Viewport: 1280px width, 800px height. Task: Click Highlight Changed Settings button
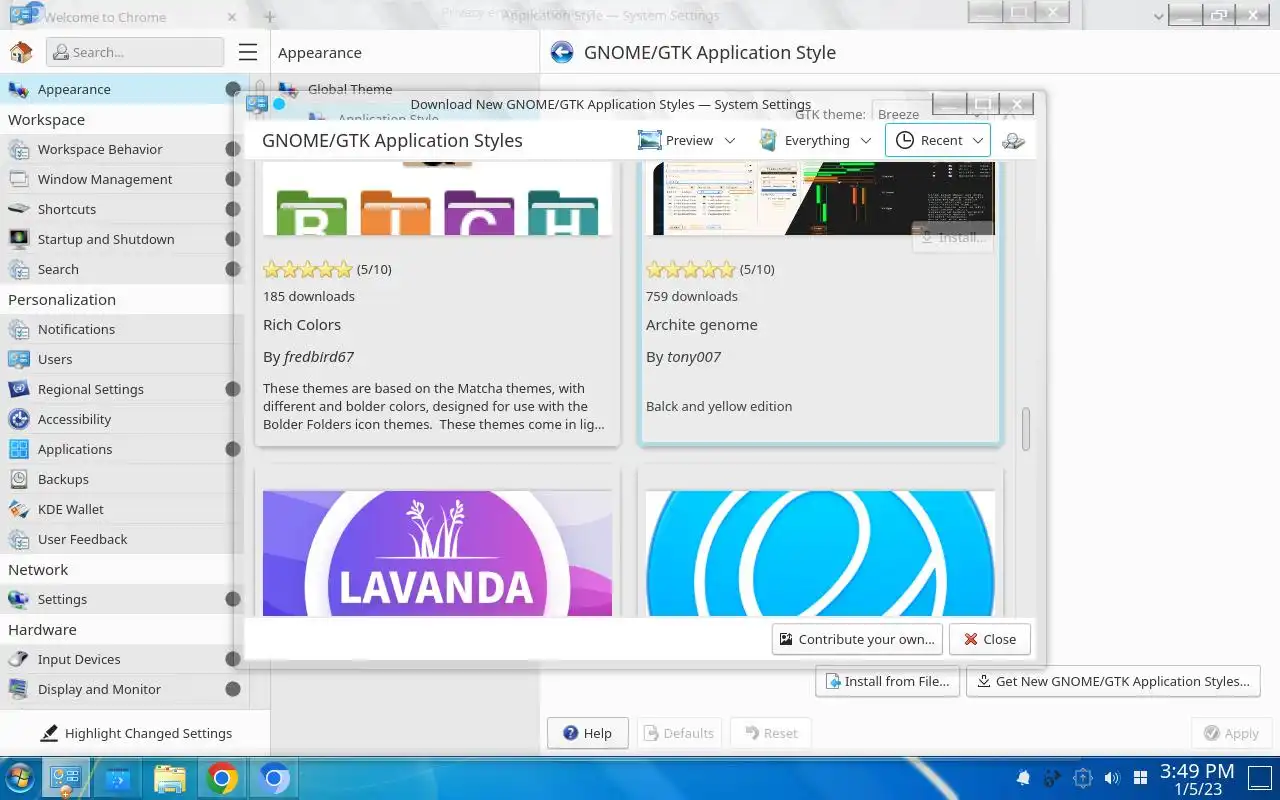coord(135,733)
